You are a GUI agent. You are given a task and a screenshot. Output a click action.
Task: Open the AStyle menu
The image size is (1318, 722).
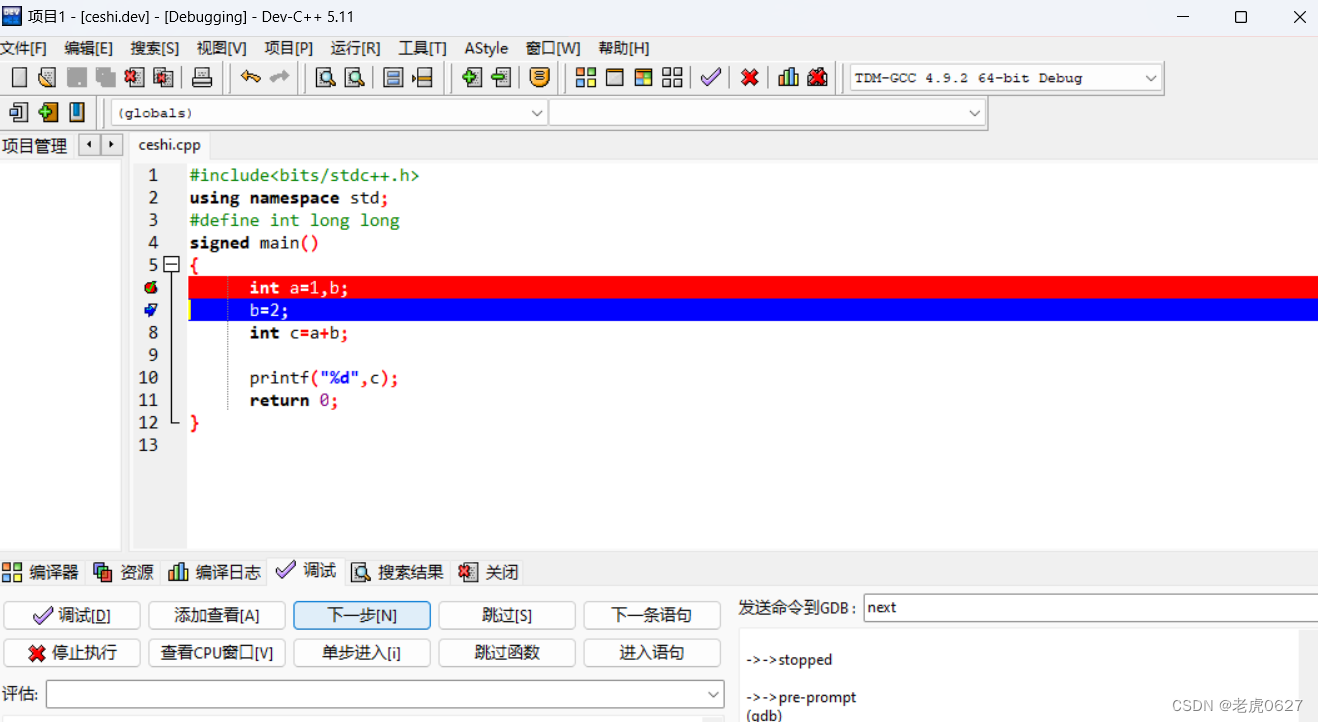486,48
